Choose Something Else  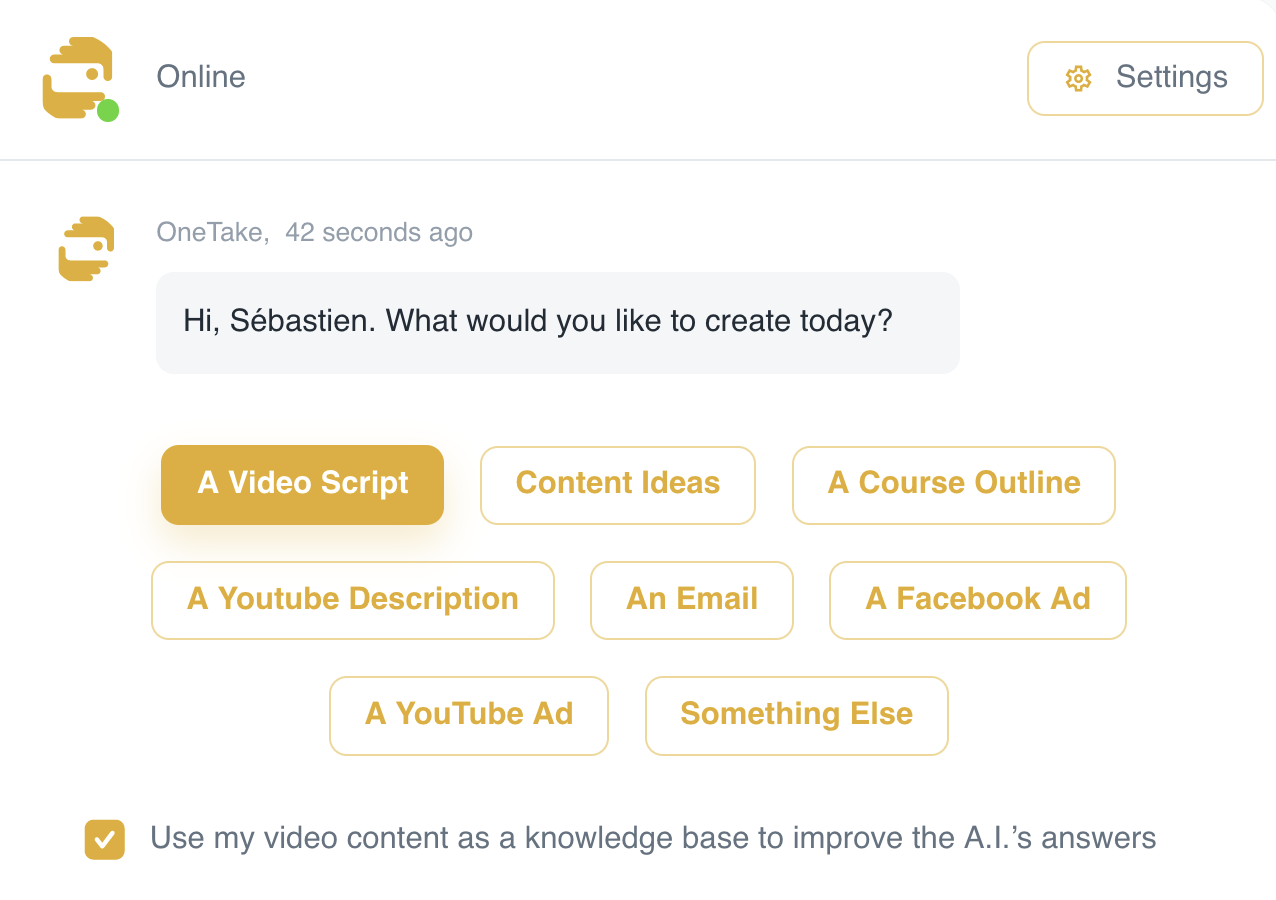[796, 715]
